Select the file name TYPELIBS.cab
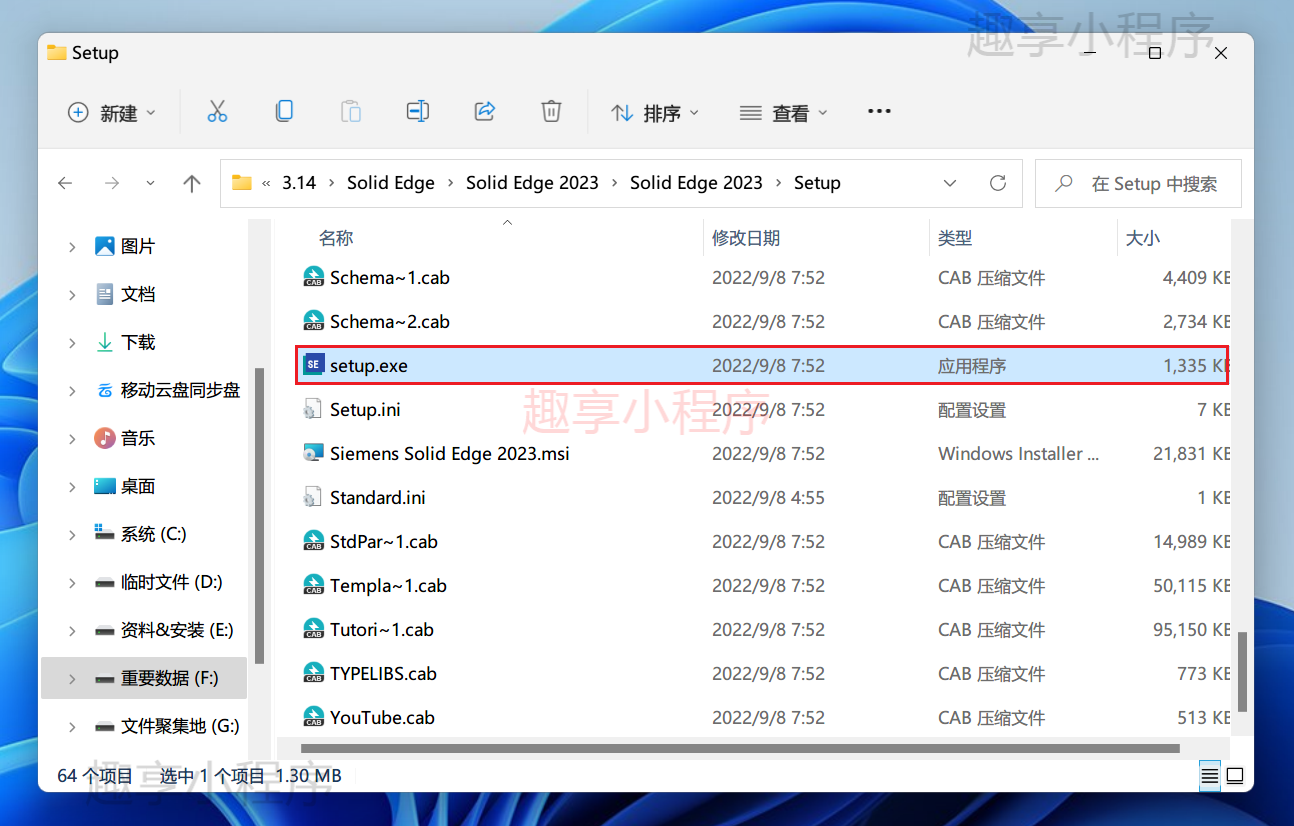1294x826 pixels. tap(384, 674)
